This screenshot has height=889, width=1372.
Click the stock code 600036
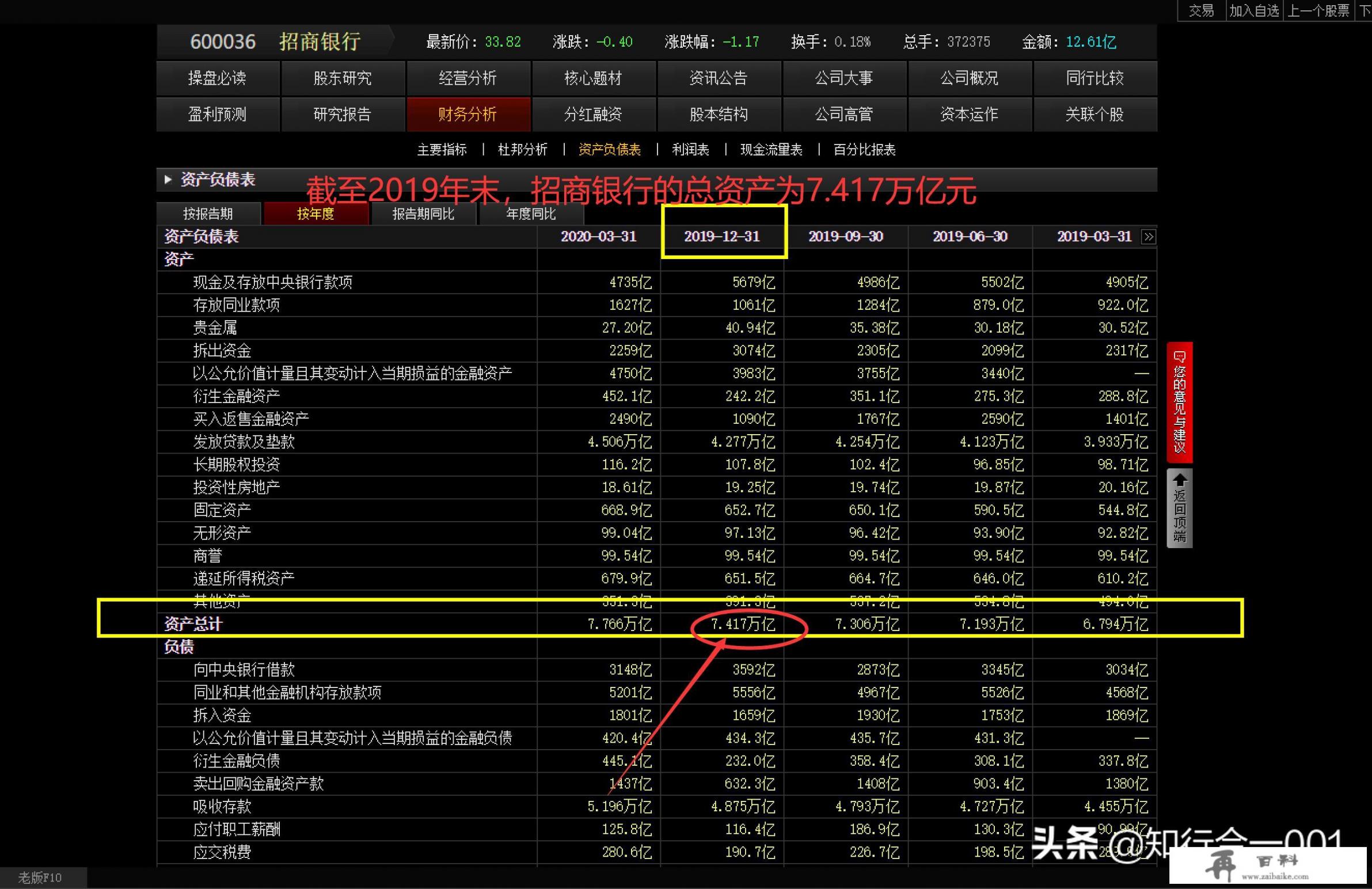(x=222, y=41)
